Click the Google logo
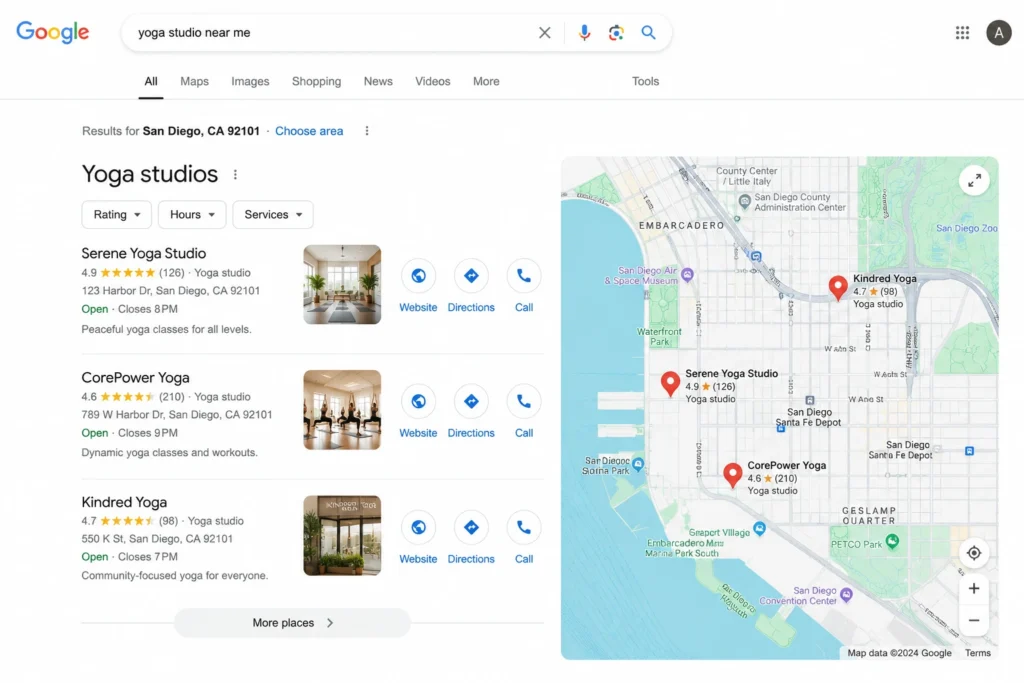Image resolution: width=1024 pixels, height=683 pixels. (x=52, y=32)
